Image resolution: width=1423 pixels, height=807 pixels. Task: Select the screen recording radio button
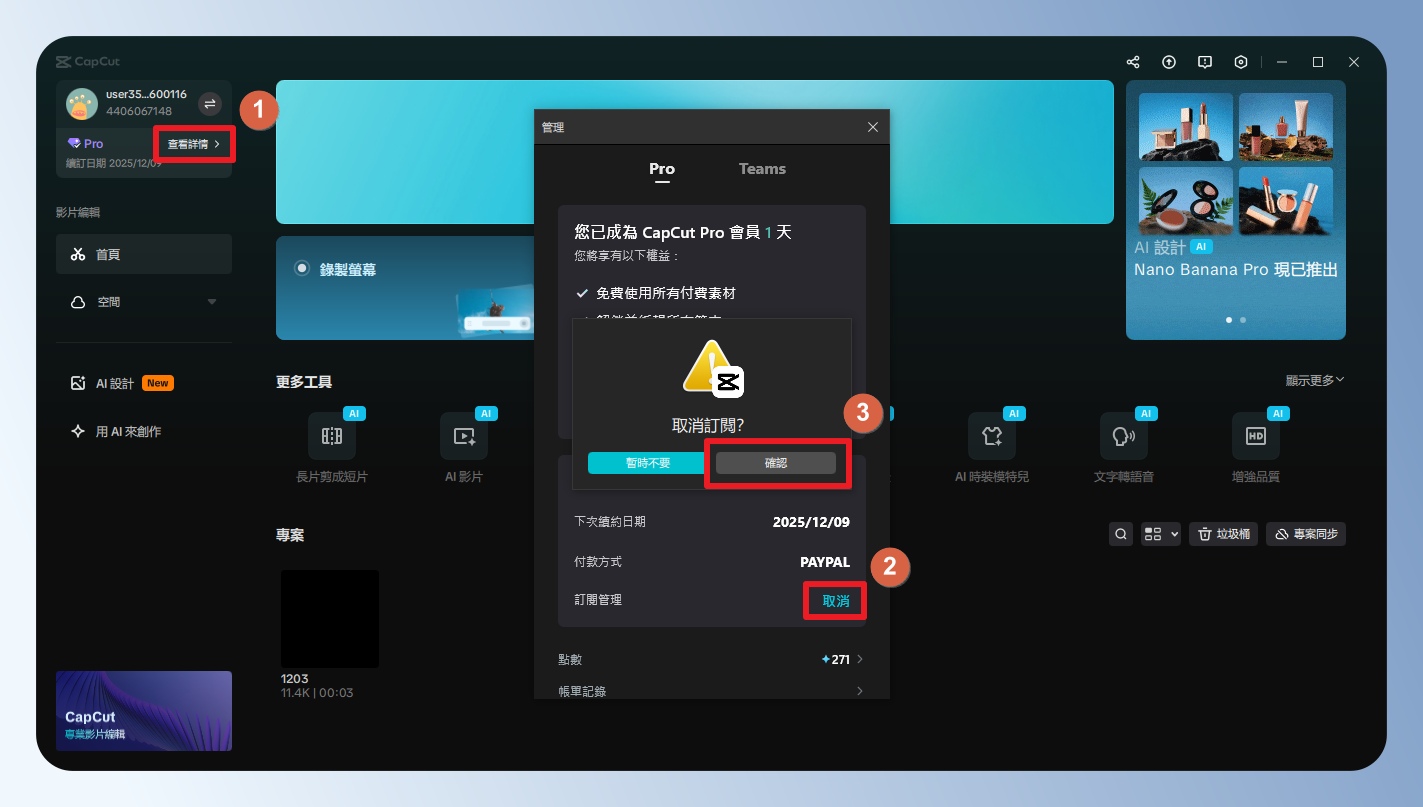tap(302, 269)
